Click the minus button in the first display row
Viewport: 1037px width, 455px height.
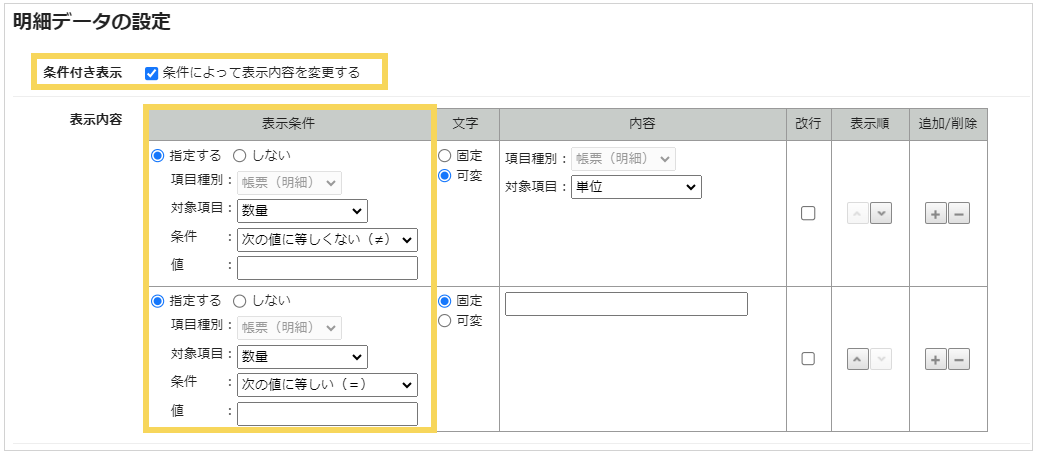(958, 214)
